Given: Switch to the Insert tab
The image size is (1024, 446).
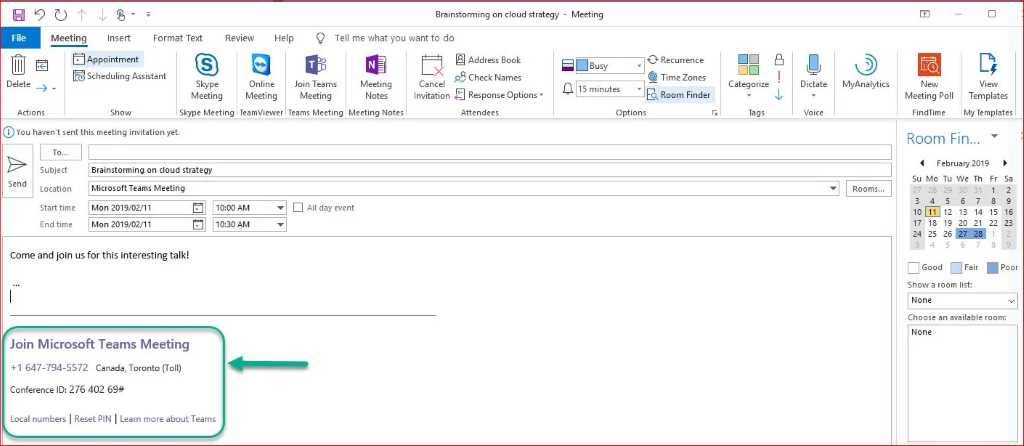Looking at the screenshot, I should click(119, 38).
